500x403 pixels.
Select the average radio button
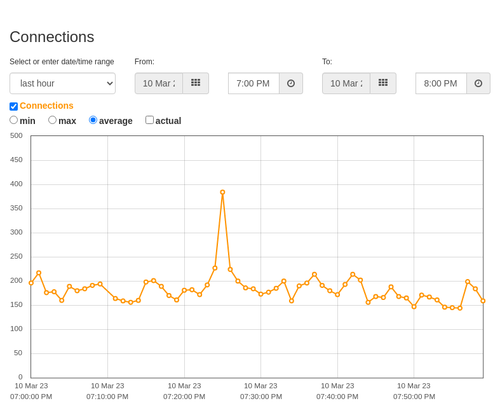pyautogui.click(x=93, y=120)
